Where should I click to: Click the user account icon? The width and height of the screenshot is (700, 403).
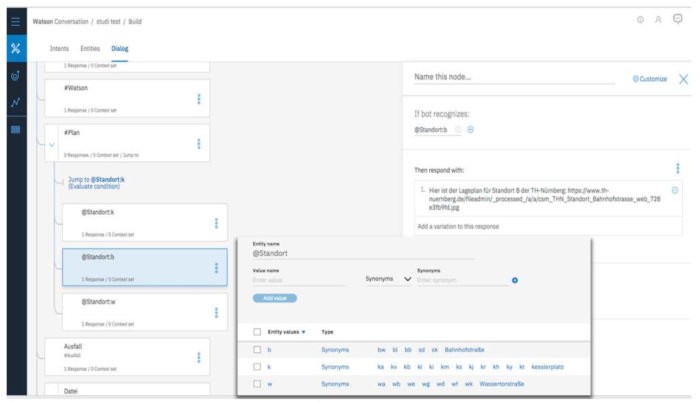[x=659, y=19]
